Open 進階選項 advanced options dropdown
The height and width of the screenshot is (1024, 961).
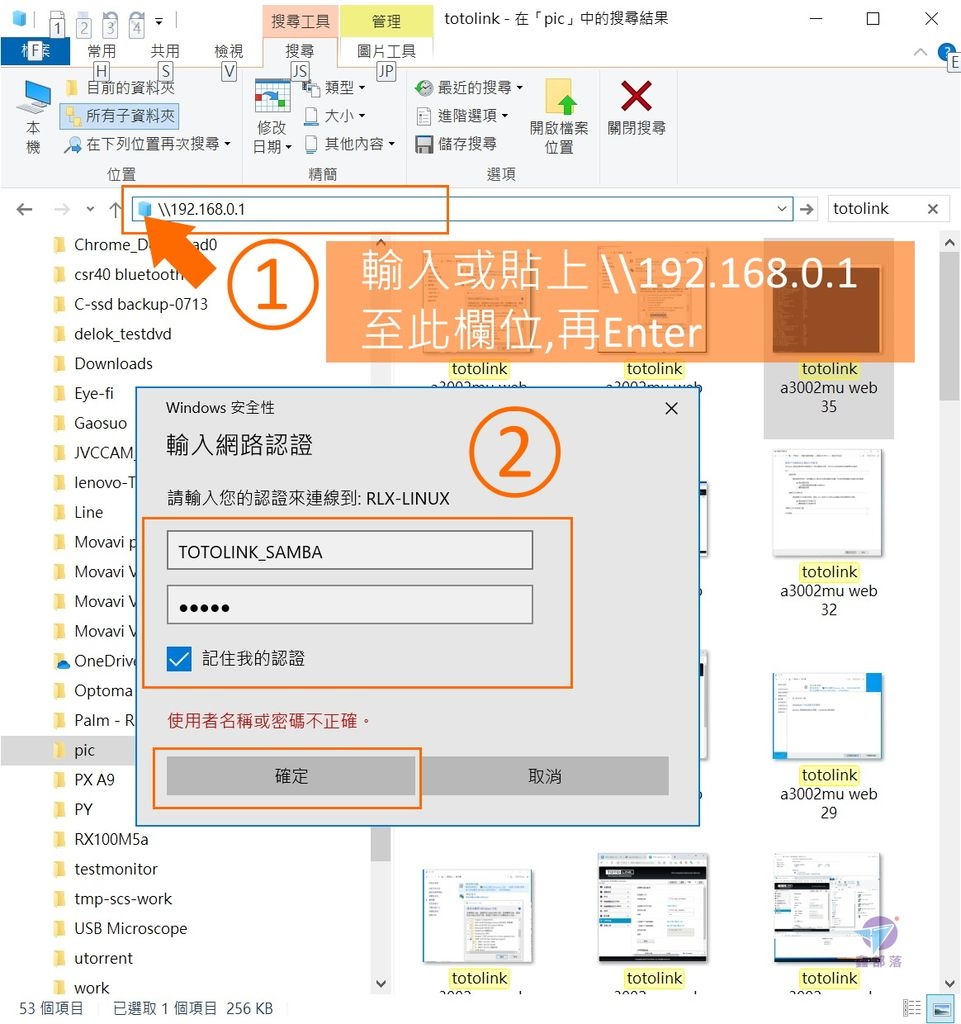point(462,116)
